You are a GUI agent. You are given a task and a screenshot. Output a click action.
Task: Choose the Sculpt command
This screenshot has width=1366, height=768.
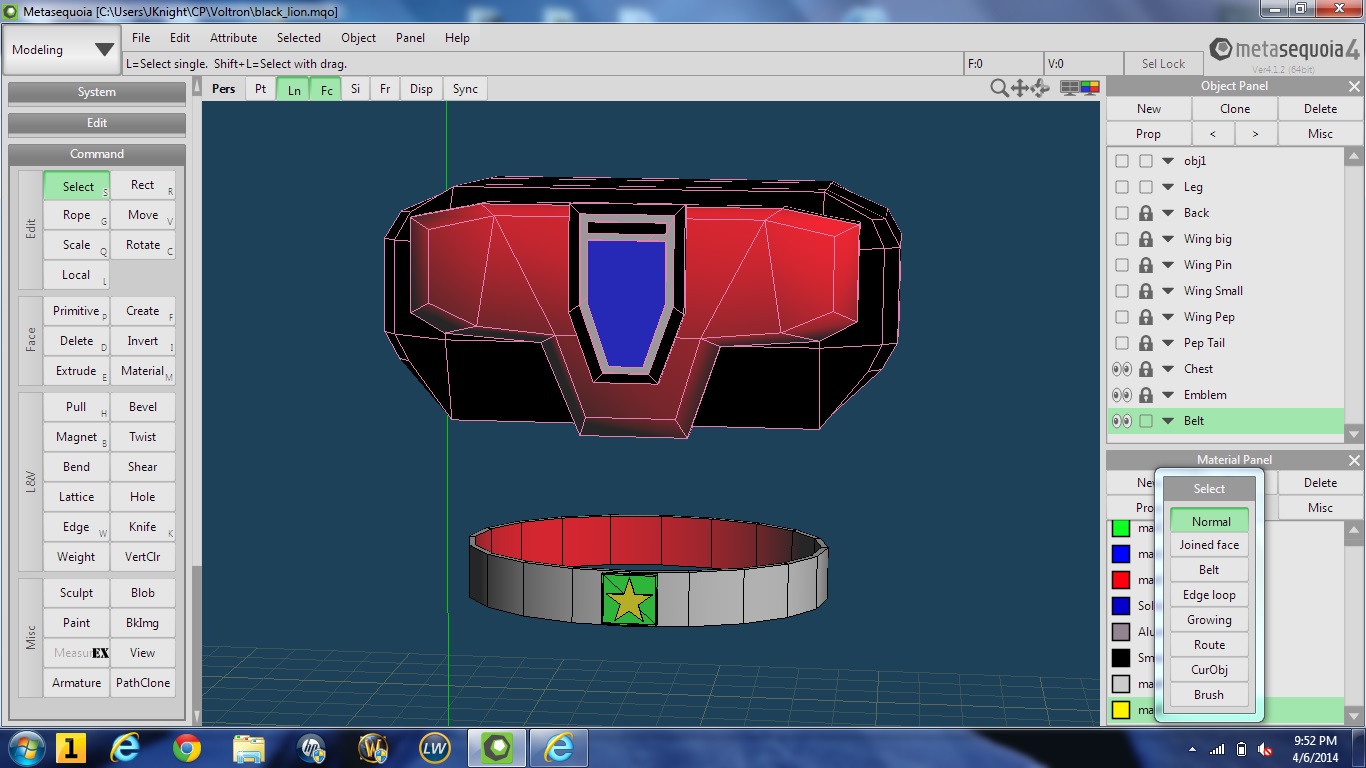[76, 593]
